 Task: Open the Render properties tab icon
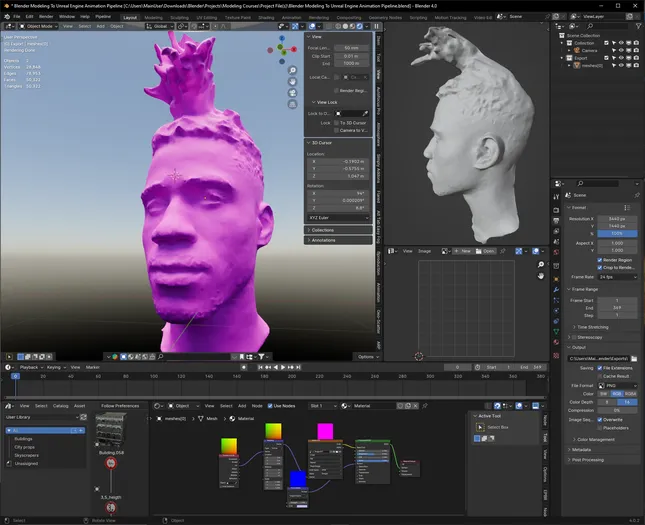point(556,210)
